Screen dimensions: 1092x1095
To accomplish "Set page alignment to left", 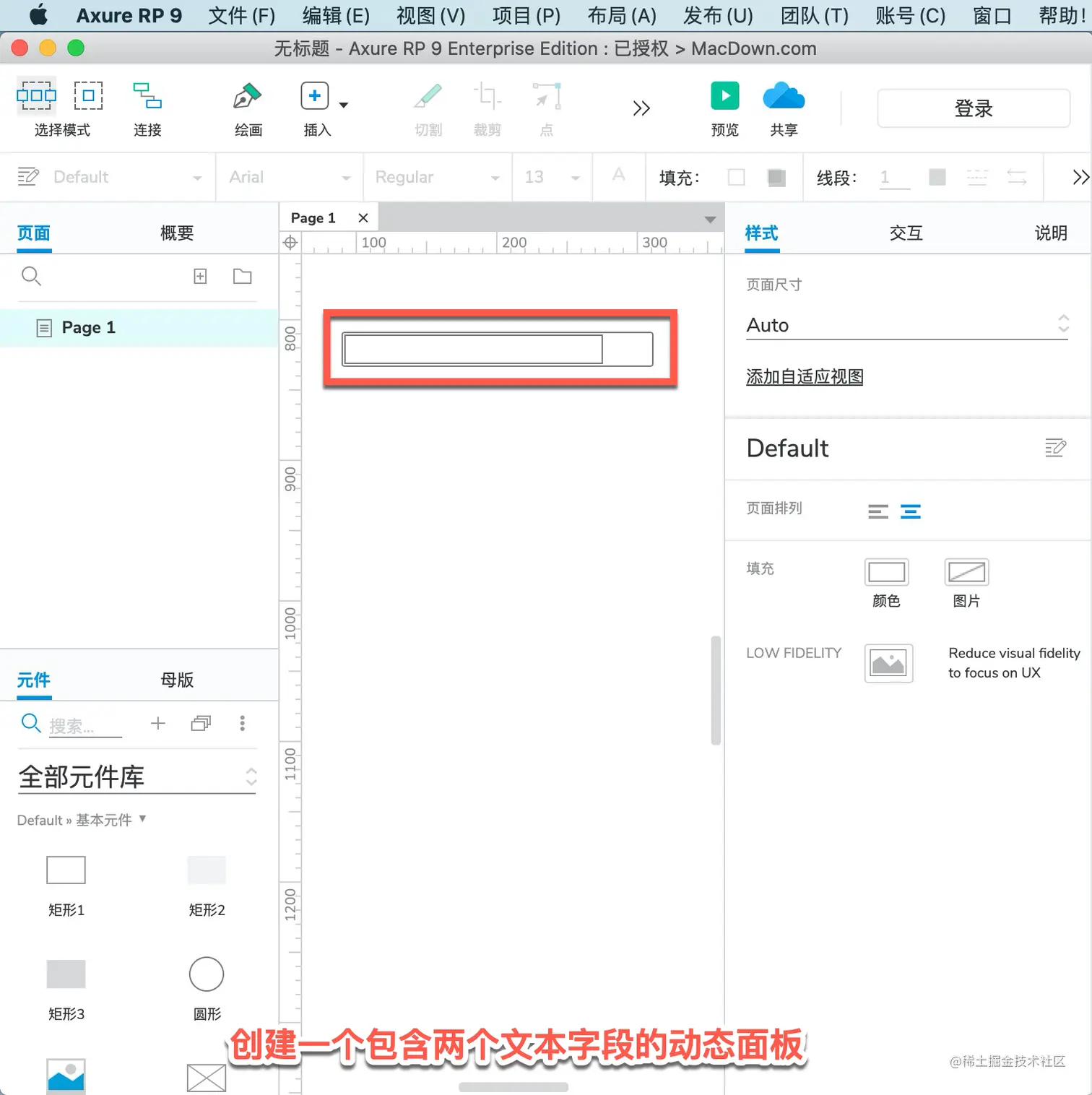I will point(878,511).
